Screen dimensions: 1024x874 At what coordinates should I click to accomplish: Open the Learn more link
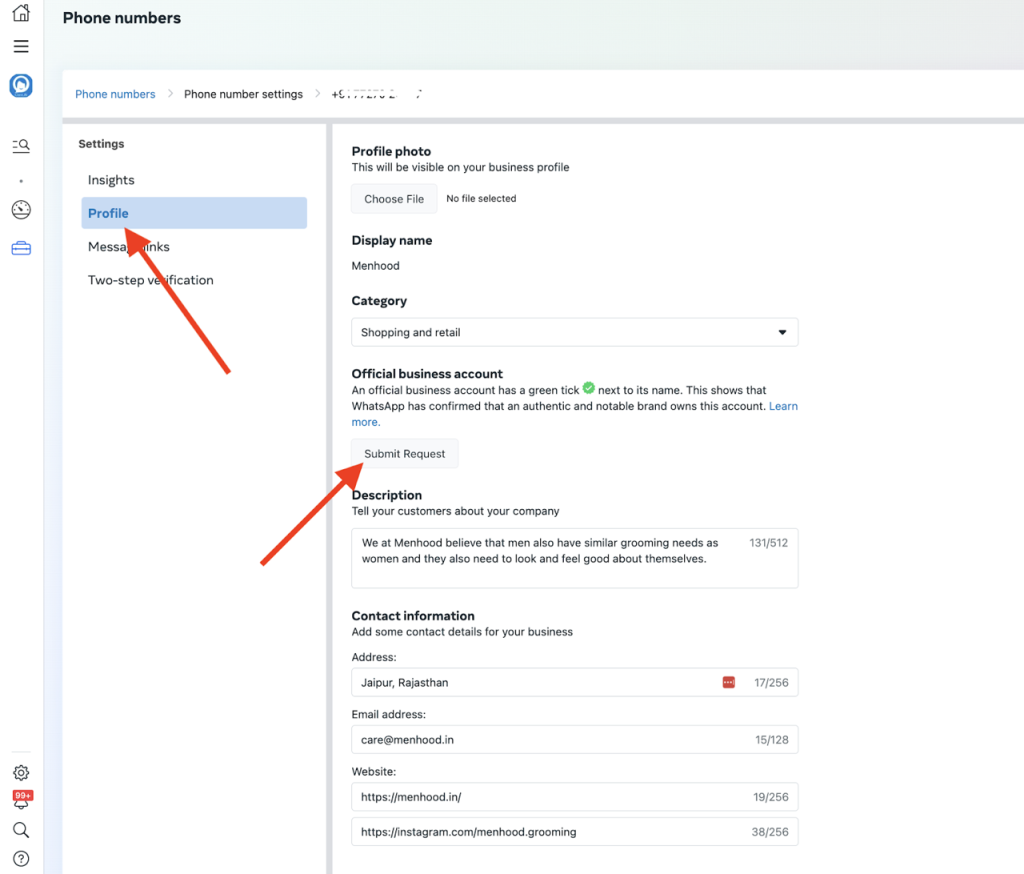[x=783, y=406]
